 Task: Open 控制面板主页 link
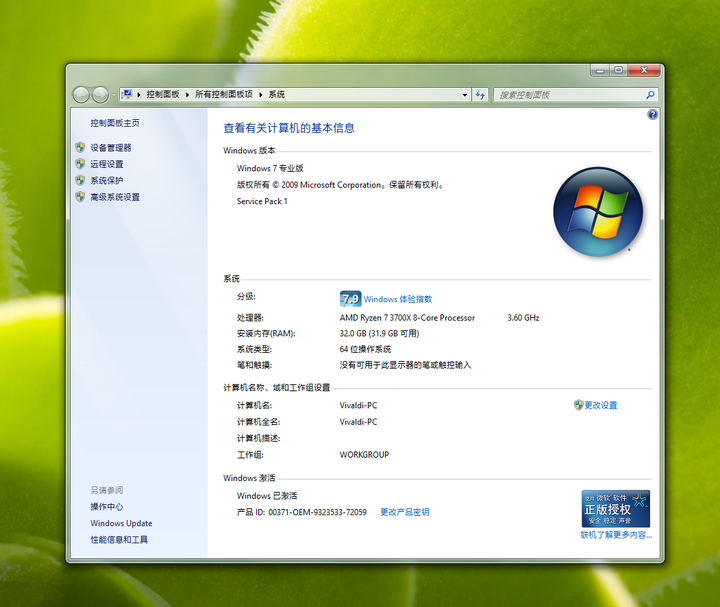[x=115, y=123]
